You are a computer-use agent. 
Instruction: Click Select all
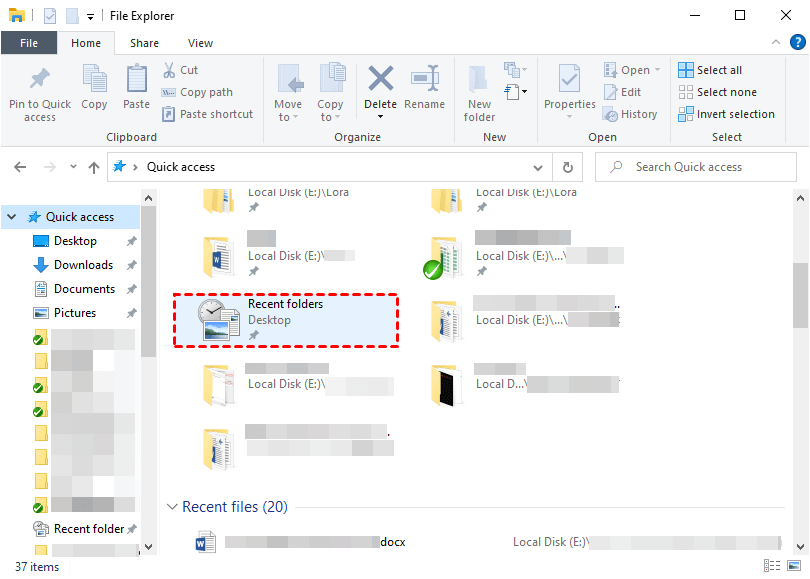pyautogui.click(x=710, y=70)
